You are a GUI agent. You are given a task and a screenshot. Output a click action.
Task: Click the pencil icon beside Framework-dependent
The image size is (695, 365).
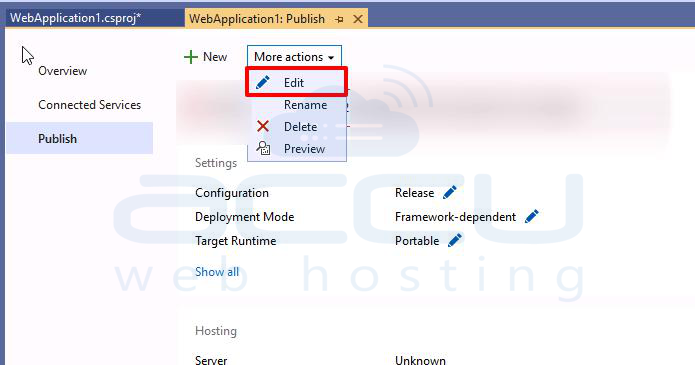click(531, 216)
